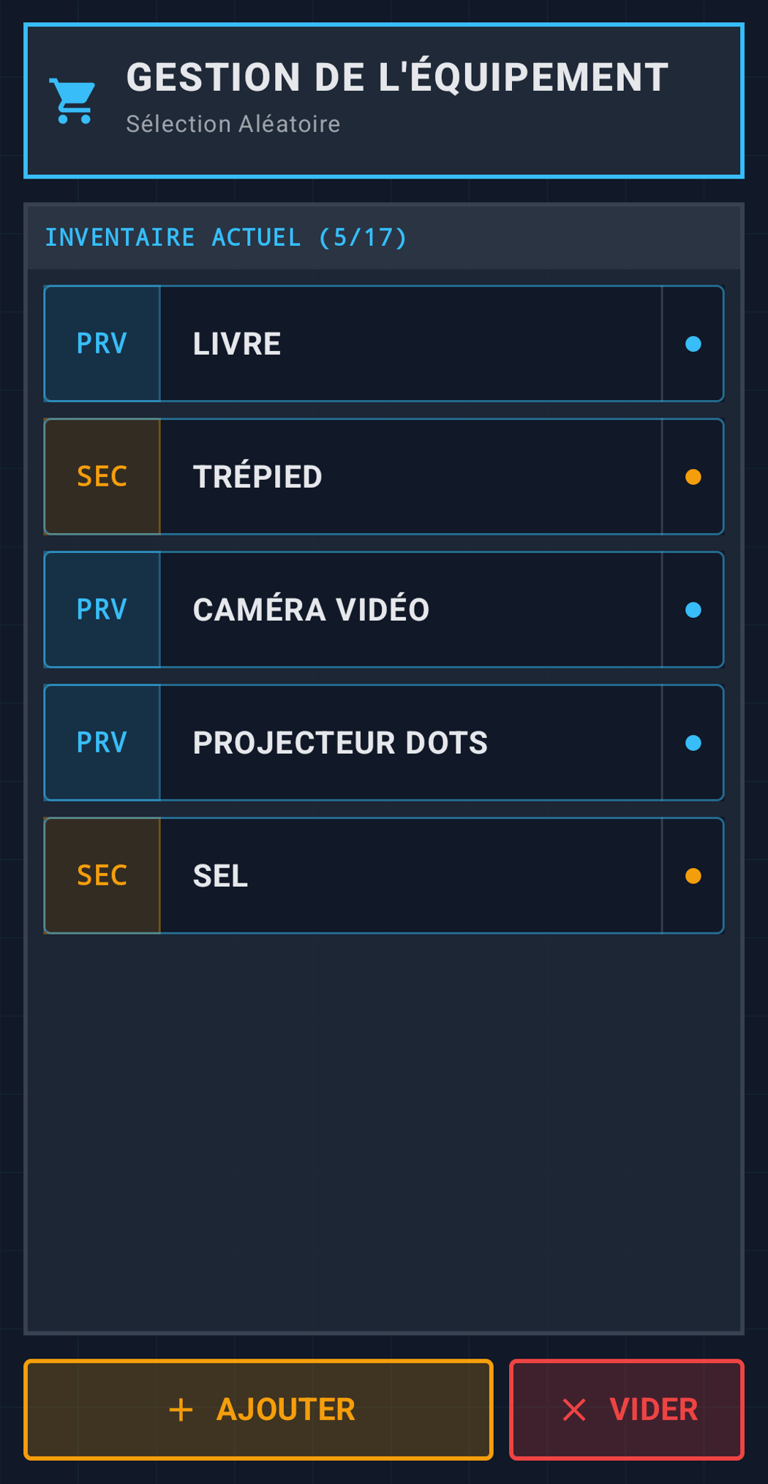
Task: Click the orange status dot for Trépied
Action: pos(693,477)
